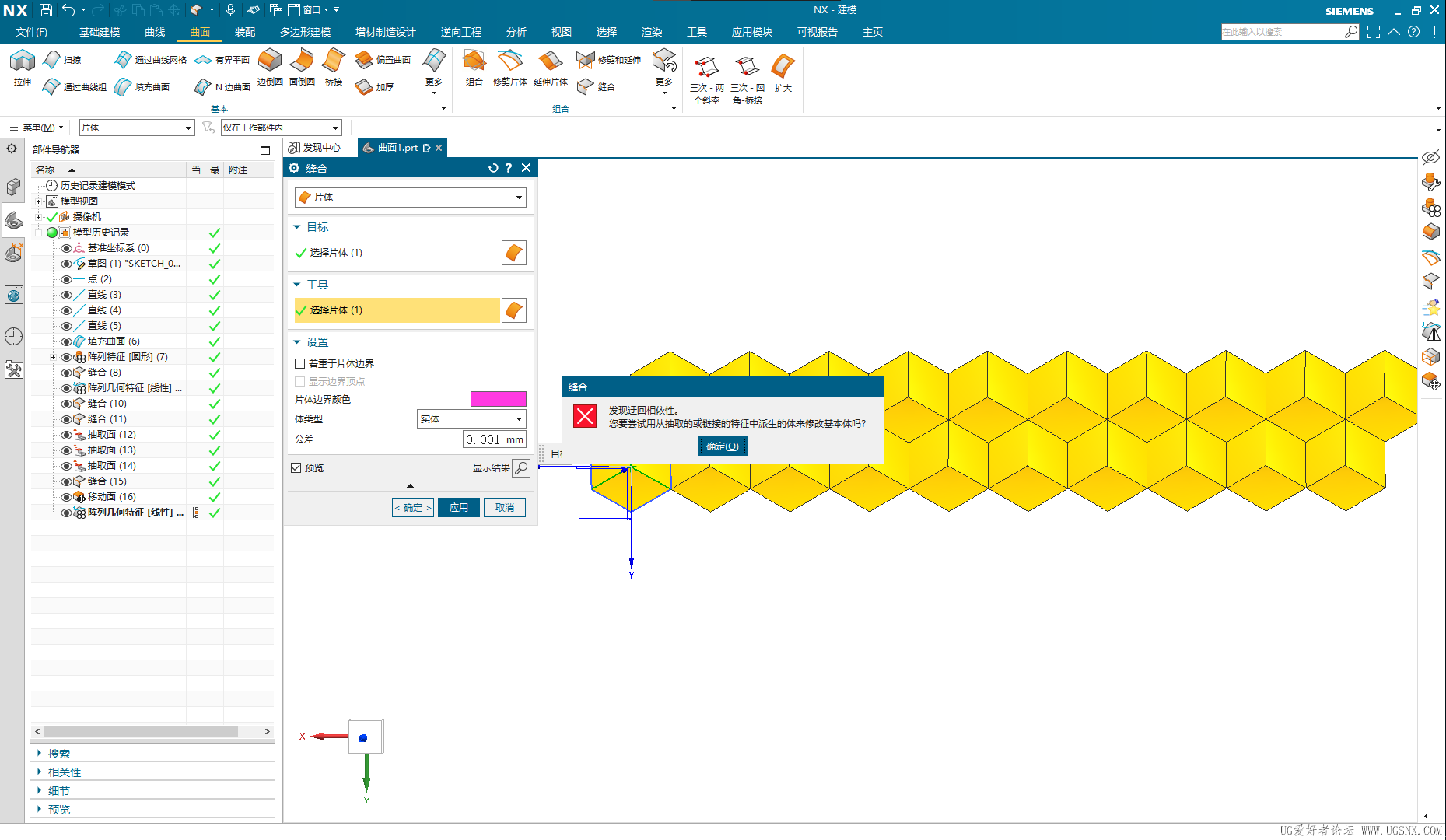The image size is (1446, 840).
Task: Open the 三次-圆角-桥接 tool
Action: coord(748,79)
